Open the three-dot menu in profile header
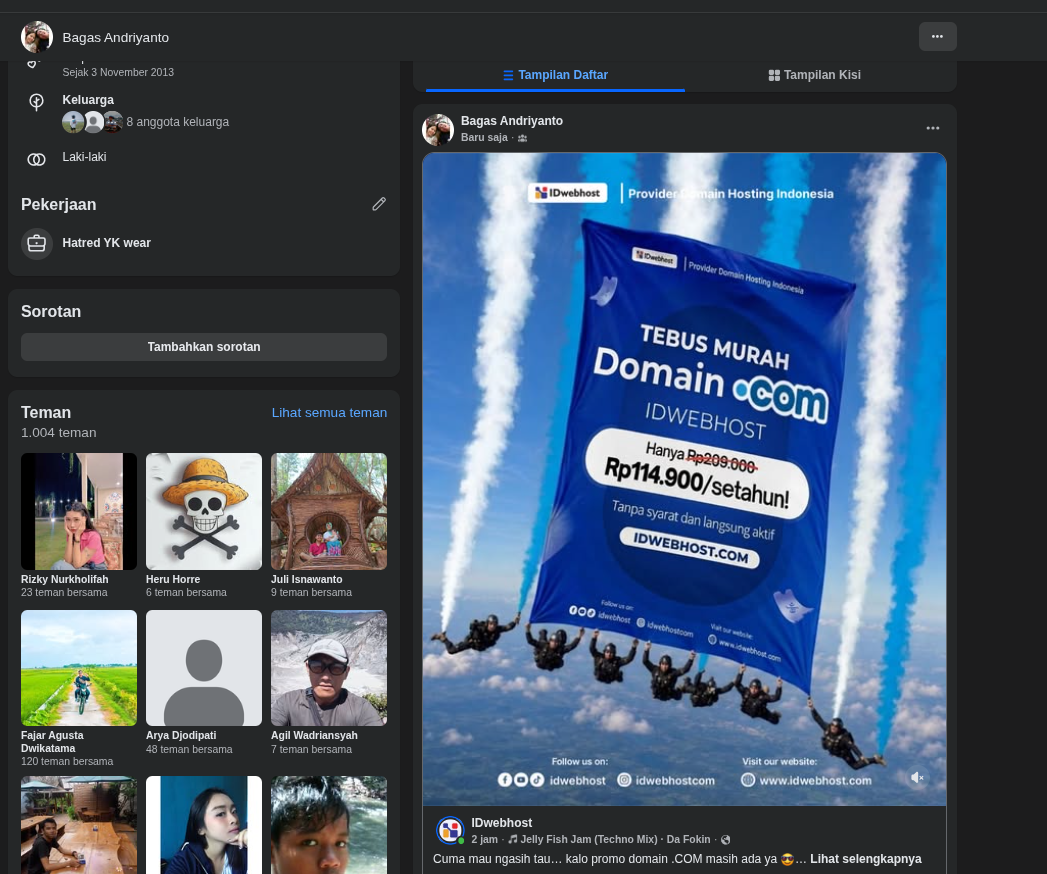This screenshot has height=874, width=1047. click(x=937, y=37)
